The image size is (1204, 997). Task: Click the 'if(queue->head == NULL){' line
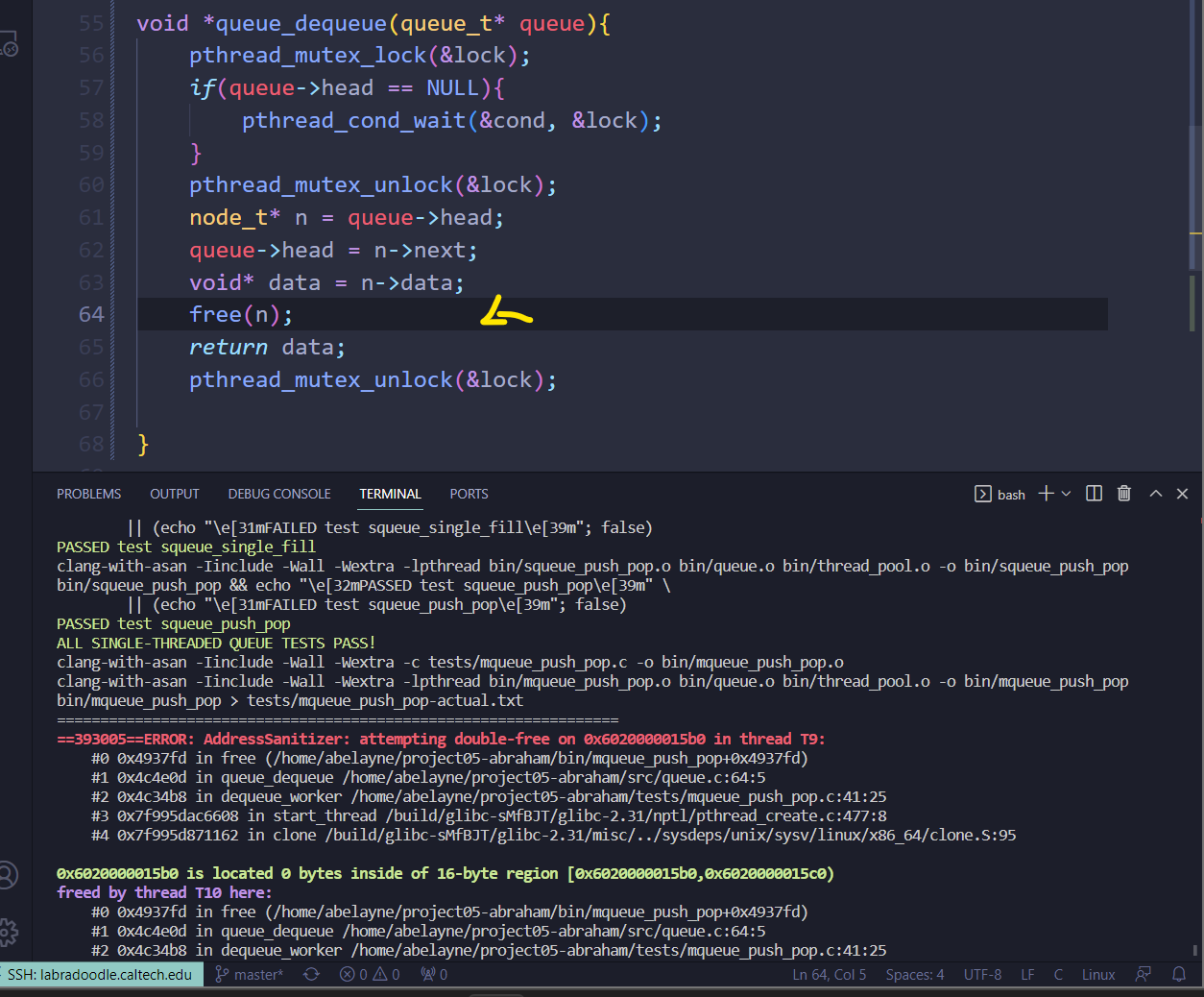pos(347,87)
